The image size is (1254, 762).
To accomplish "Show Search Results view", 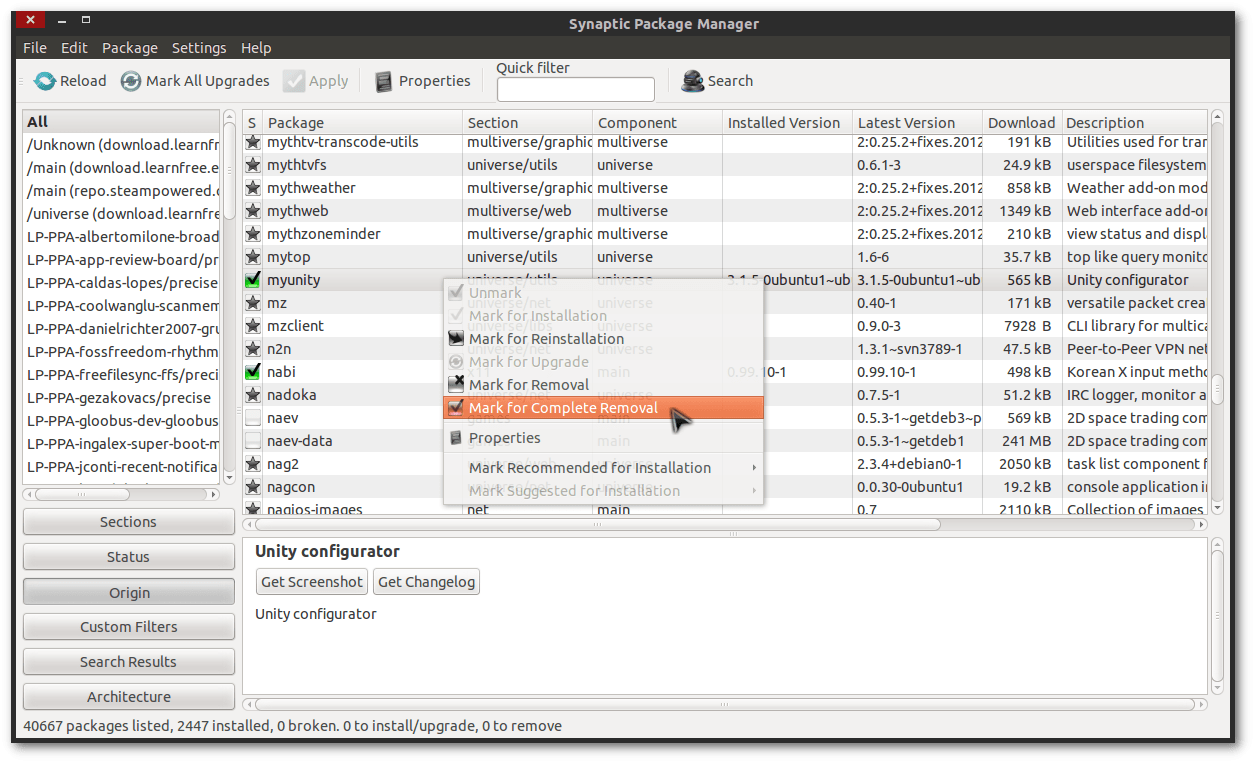I will (128, 662).
